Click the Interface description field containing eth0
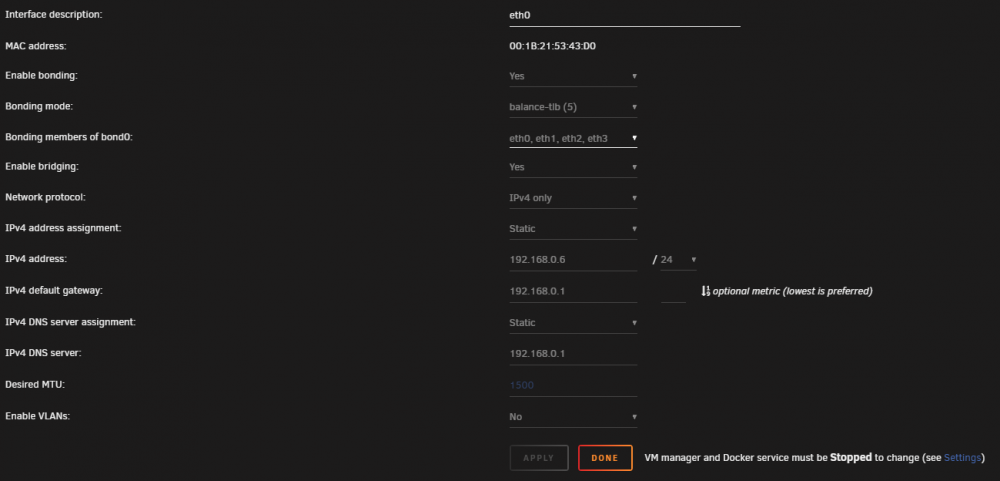This screenshot has height=481, width=1000. pyautogui.click(x=624, y=15)
